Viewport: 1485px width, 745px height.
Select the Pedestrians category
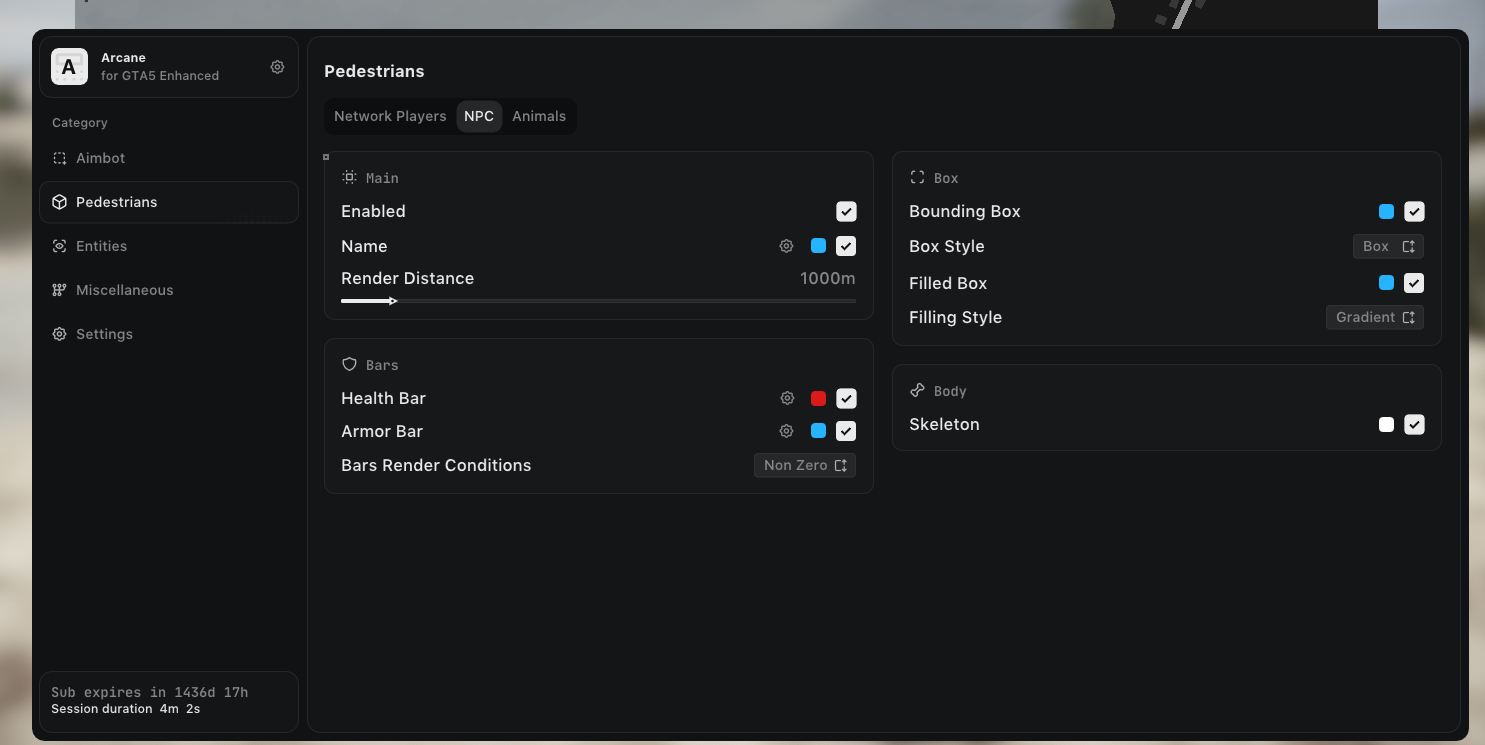[x=169, y=202]
